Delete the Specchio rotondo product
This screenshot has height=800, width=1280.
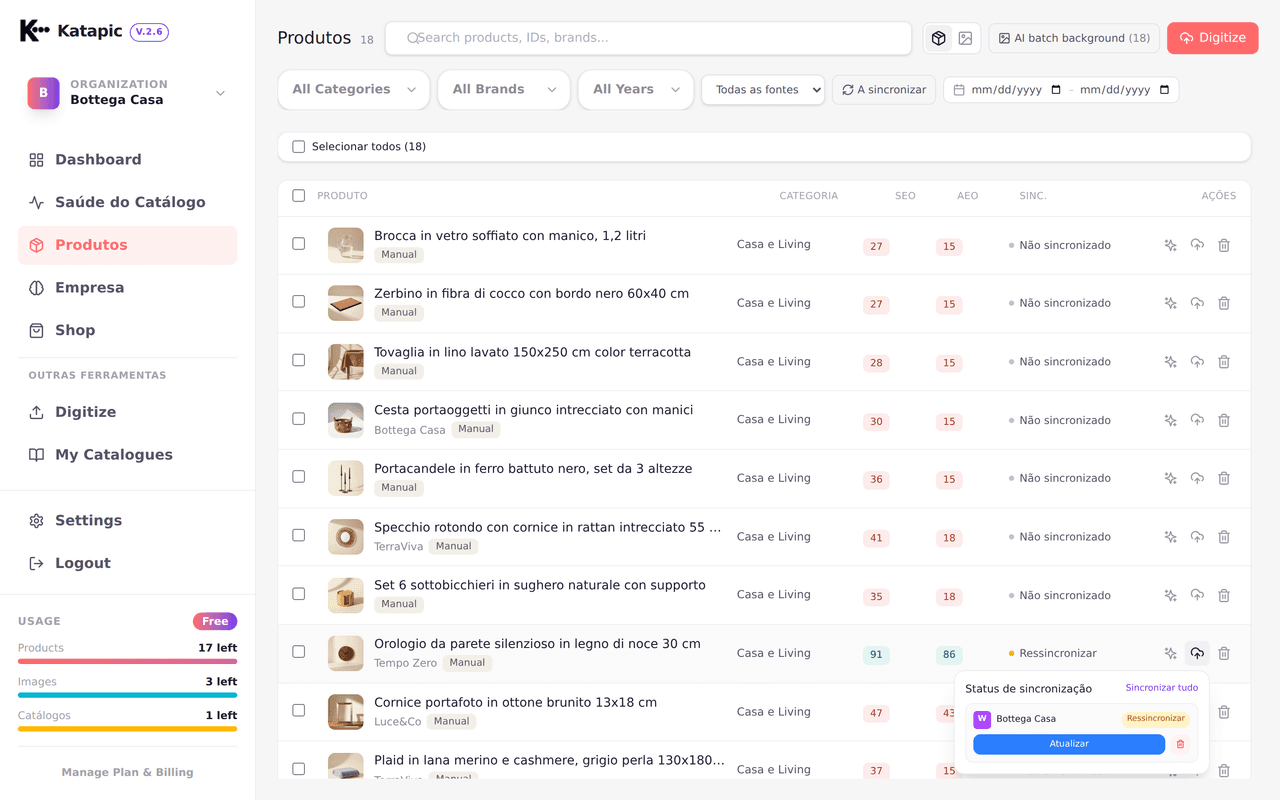click(x=1224, y=537)
